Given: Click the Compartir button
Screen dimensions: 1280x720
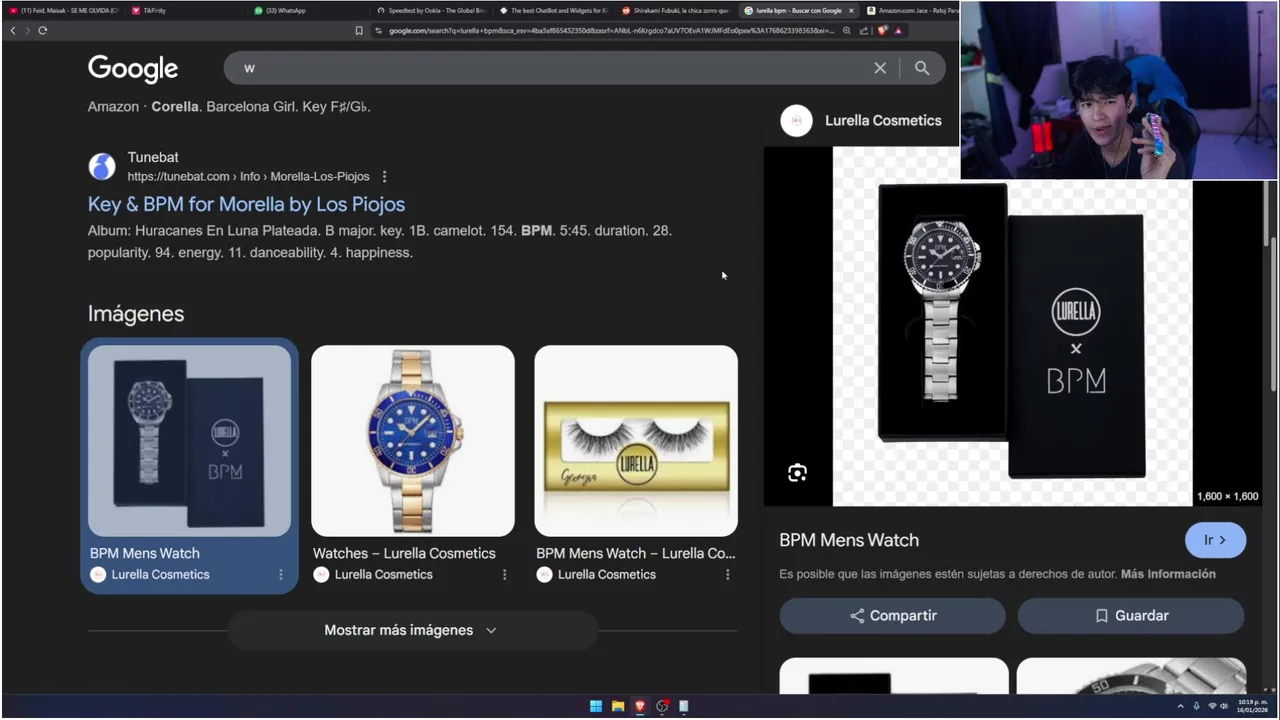Looking at the screenshot, I should tap(892, 616).
